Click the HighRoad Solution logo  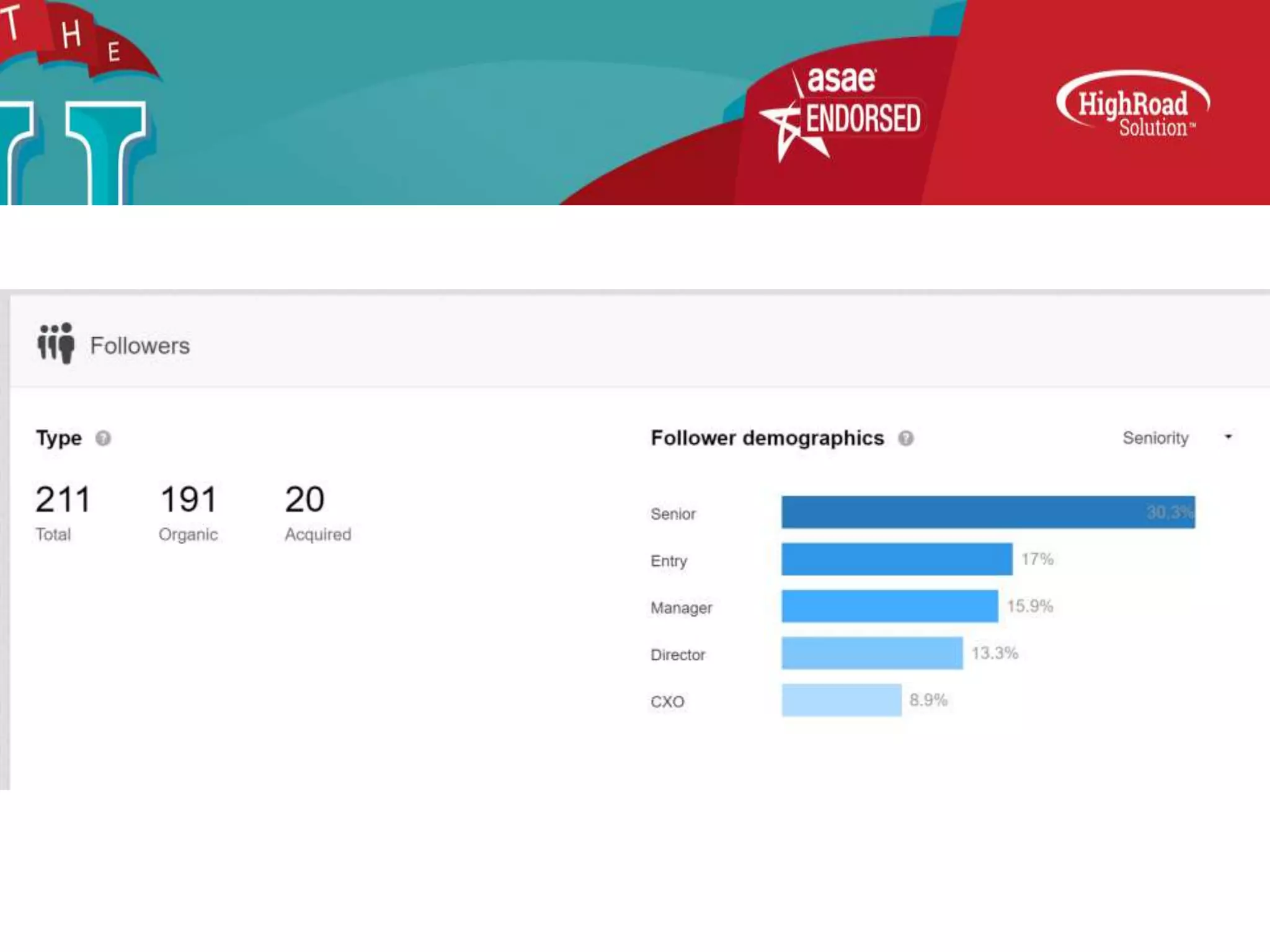[1132, 104]
